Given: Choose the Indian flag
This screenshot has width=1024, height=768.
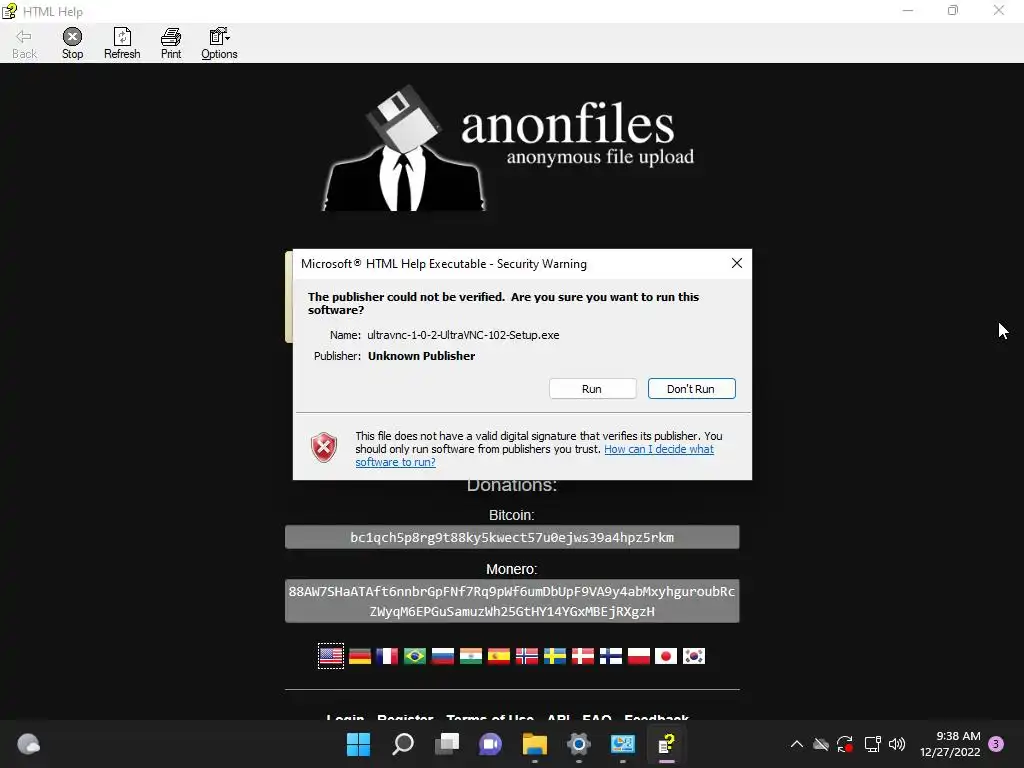Looking at the screenshot, I should (x=471, y=656).
